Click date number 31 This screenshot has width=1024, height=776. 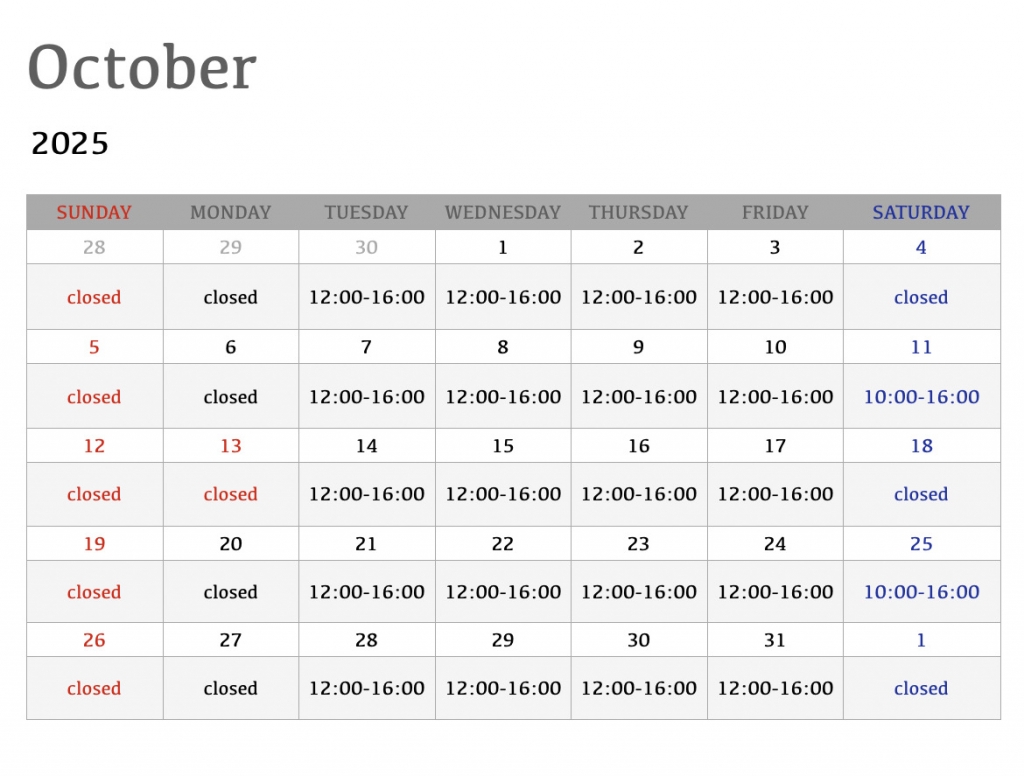coord(775,640)
